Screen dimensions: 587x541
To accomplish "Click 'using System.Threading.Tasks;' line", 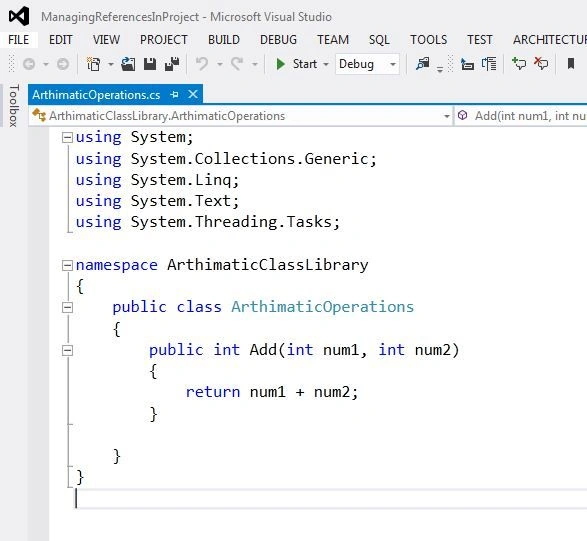I will pos(208,222).
